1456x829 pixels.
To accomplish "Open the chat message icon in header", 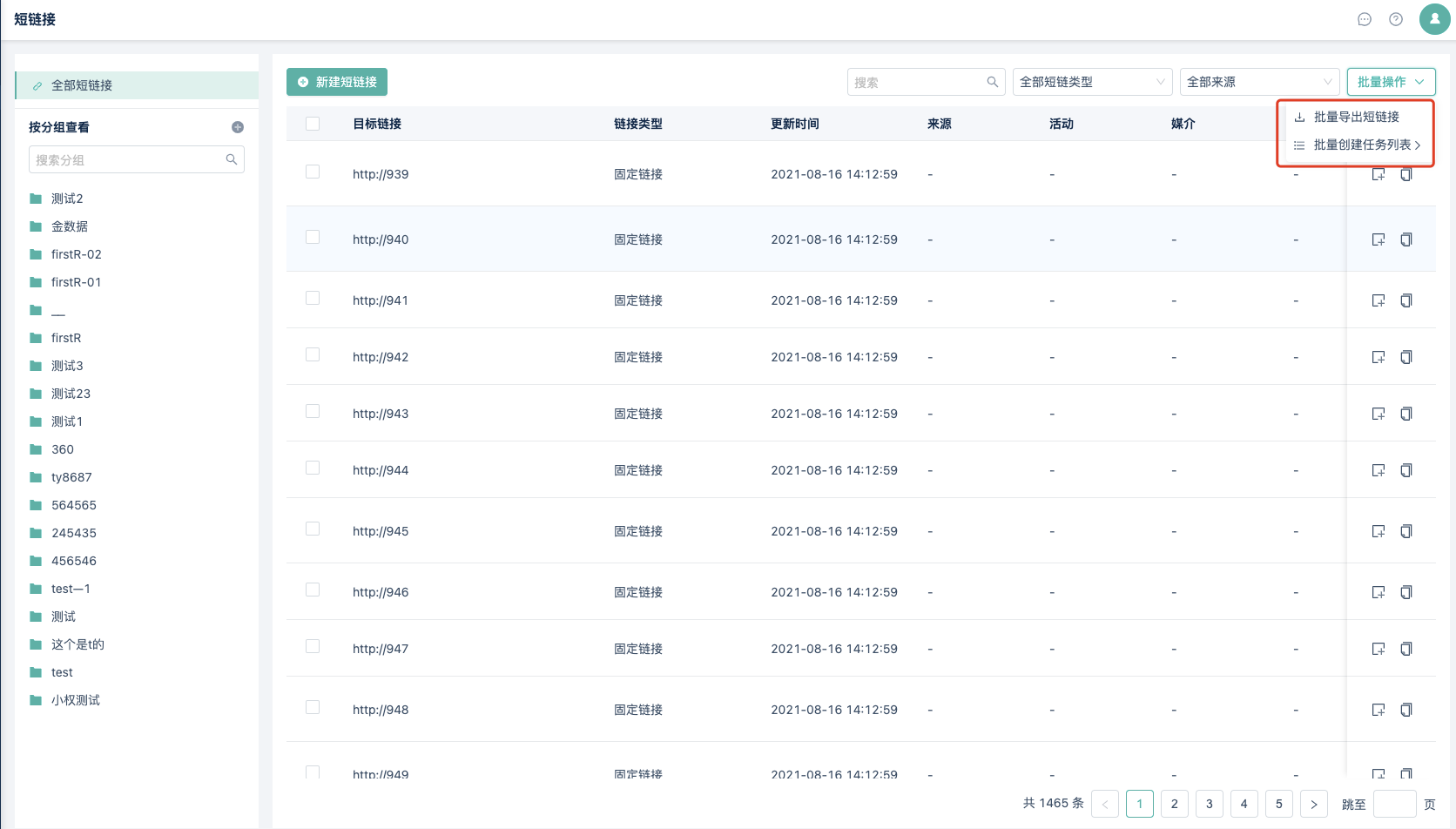I will click(1365, 19).
